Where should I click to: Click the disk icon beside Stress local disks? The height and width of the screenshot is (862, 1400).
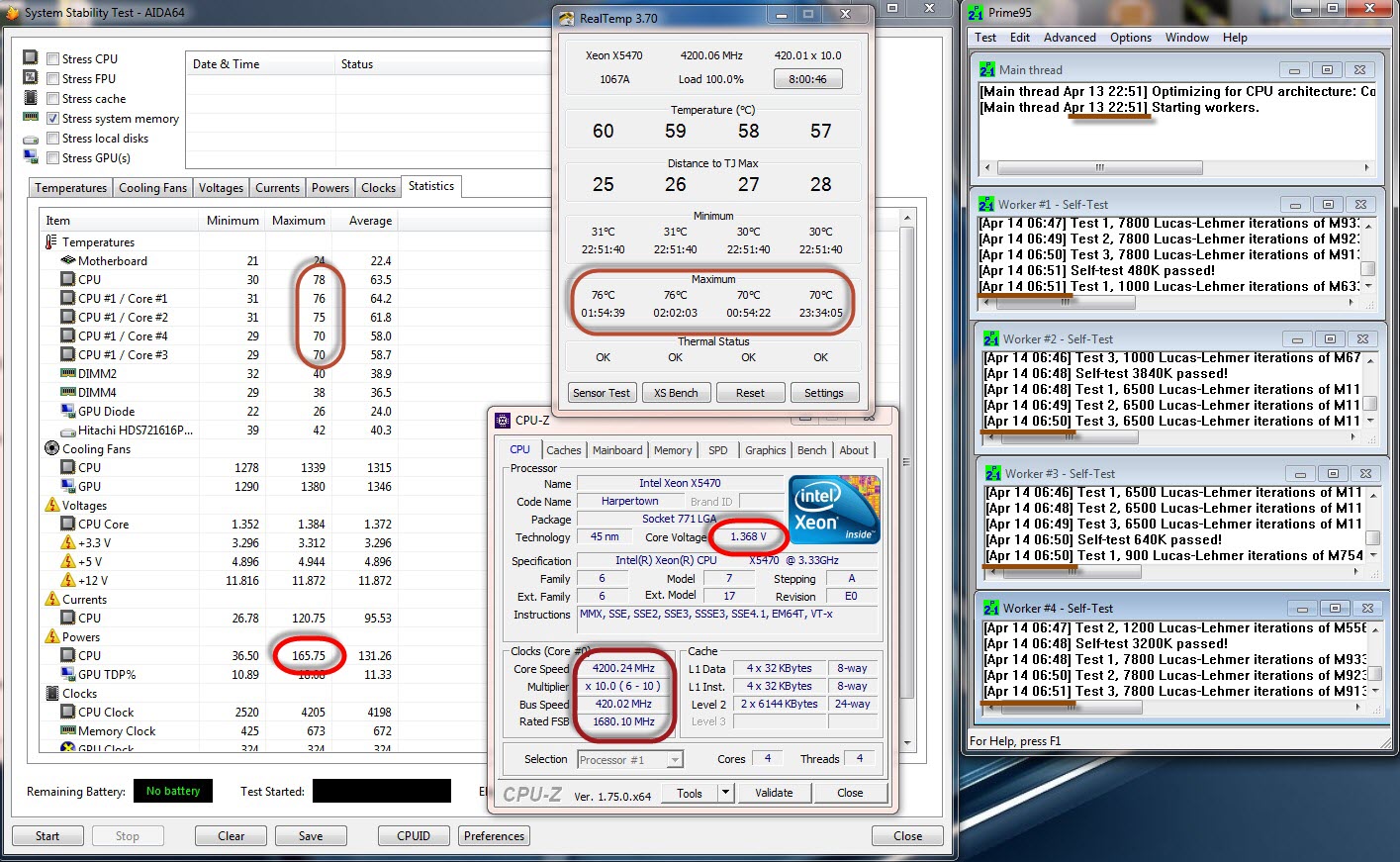click(x=31, y=139)
